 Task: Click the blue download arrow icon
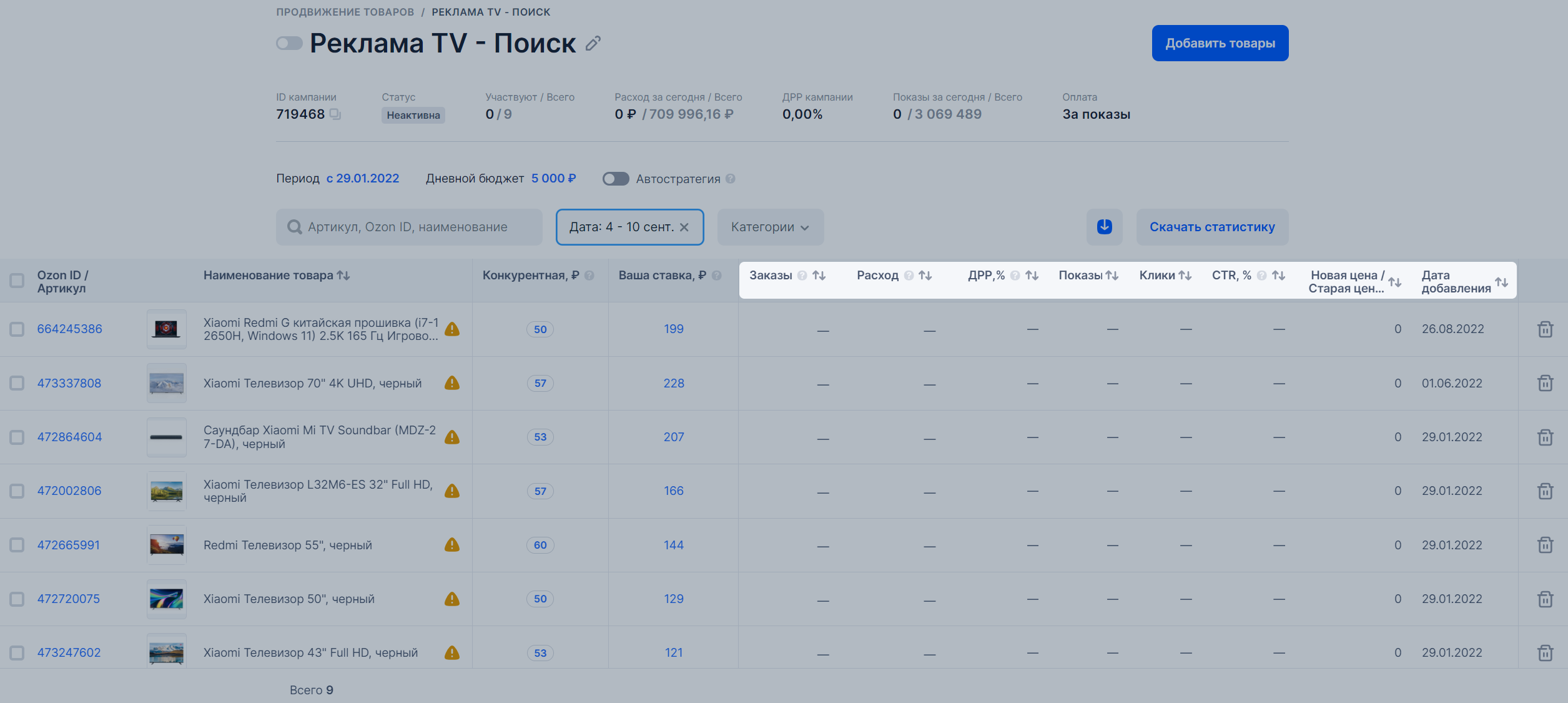click(1104, 227)
